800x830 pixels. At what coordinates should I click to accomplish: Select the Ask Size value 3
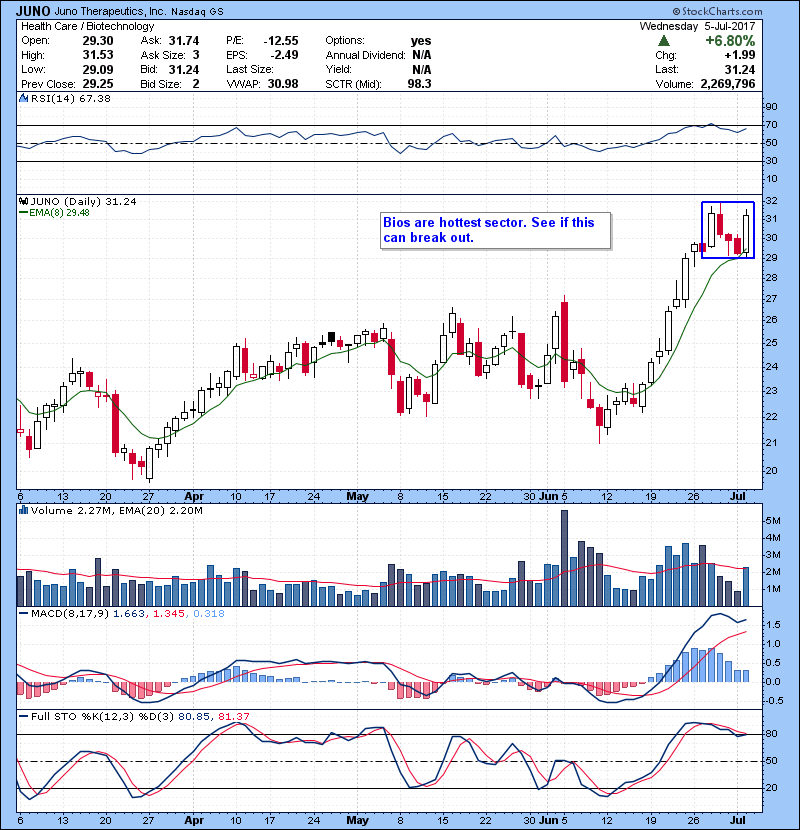[x=196, y=55]
